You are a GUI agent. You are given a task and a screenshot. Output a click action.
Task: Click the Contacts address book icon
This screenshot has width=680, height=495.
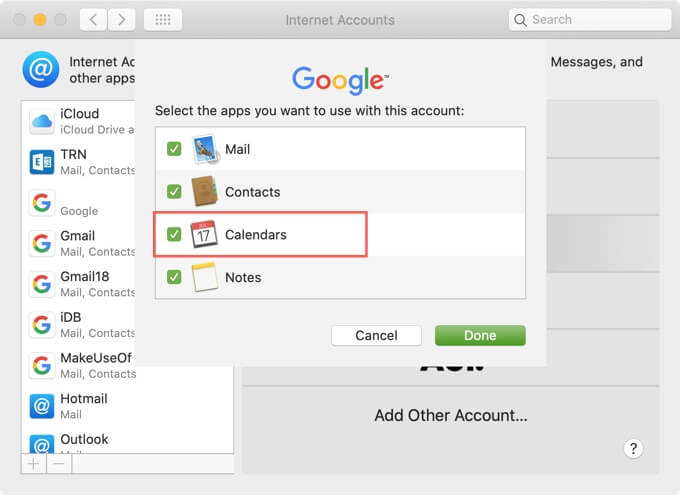pos(205,191)
